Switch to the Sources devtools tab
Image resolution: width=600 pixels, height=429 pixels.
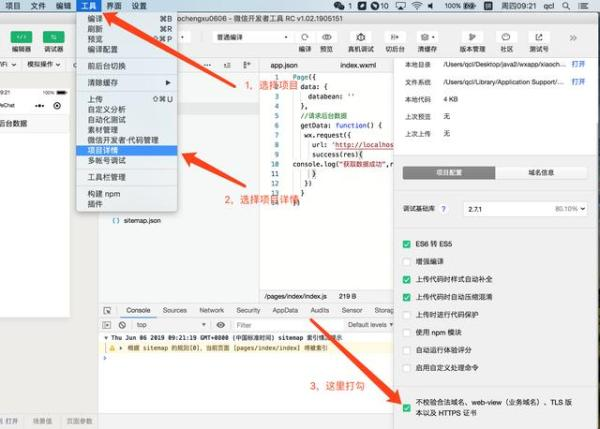point(174,310)
